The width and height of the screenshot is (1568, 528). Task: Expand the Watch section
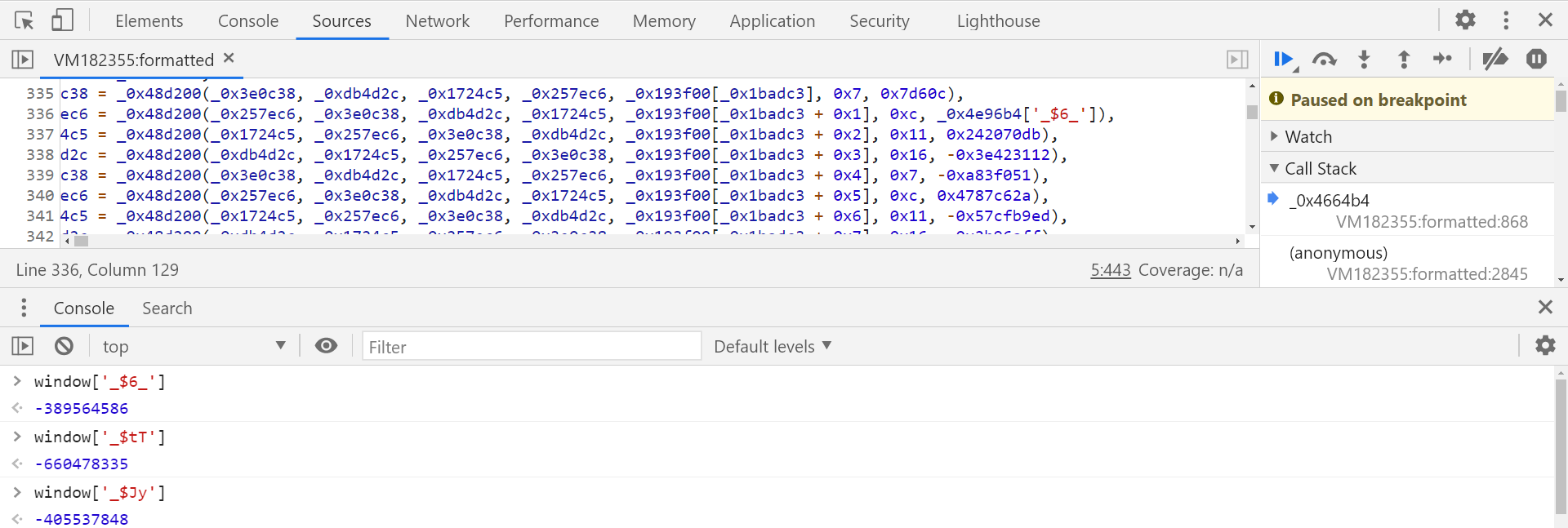[1308, 136]
